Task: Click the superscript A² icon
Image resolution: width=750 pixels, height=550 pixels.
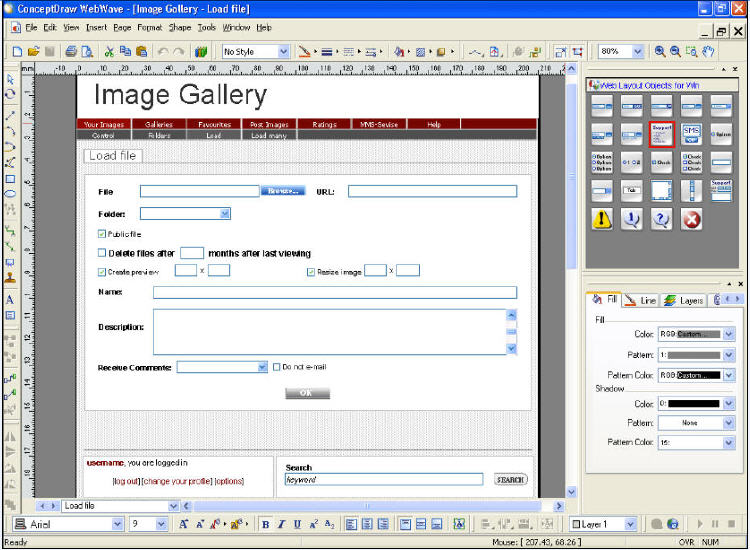Action: (x=314, y=524)
